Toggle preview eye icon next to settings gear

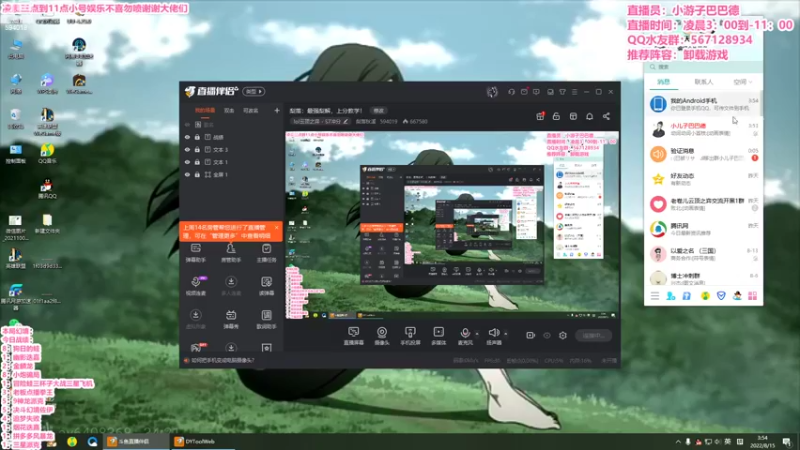[547, 335]
